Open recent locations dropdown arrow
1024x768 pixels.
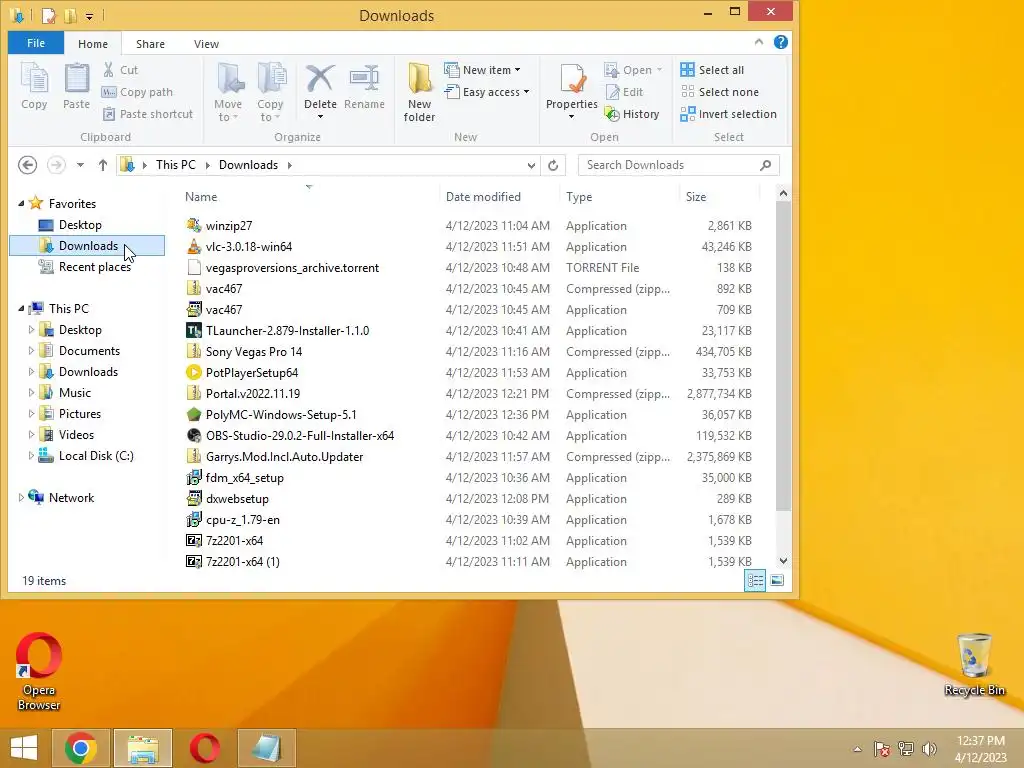[x=80, y=165]
